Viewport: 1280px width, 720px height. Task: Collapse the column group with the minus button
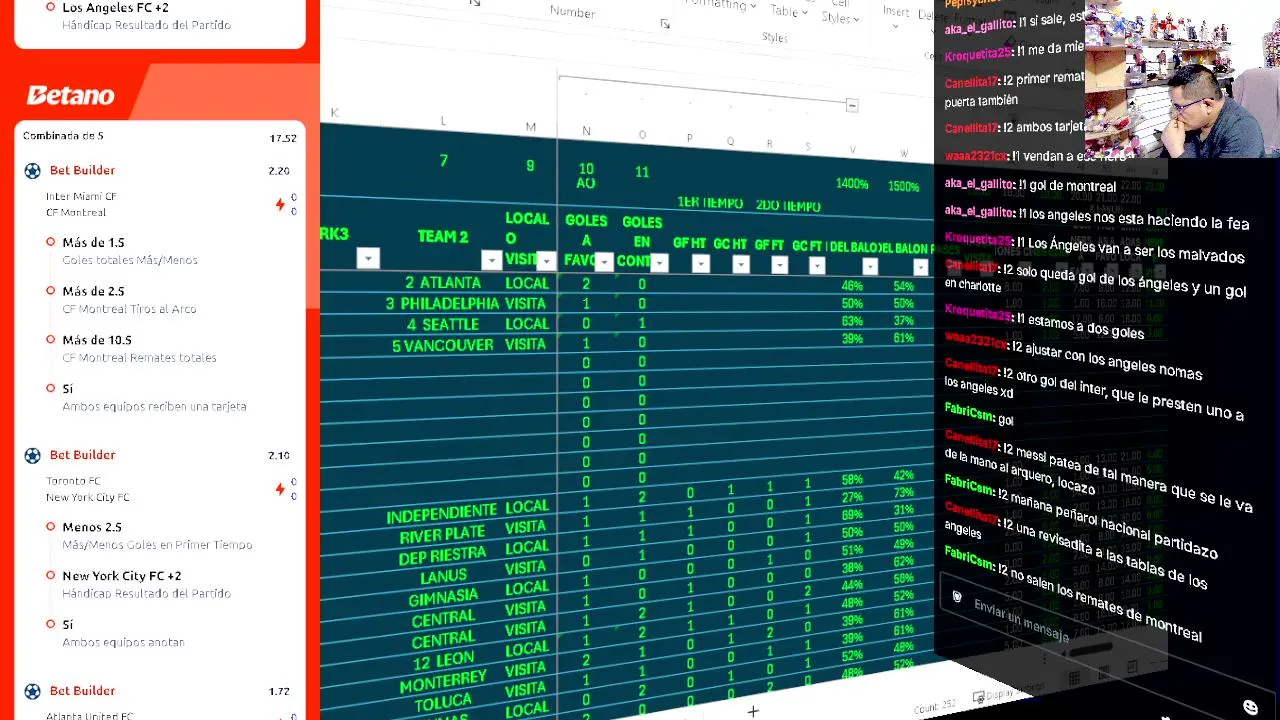coord(851,106)
